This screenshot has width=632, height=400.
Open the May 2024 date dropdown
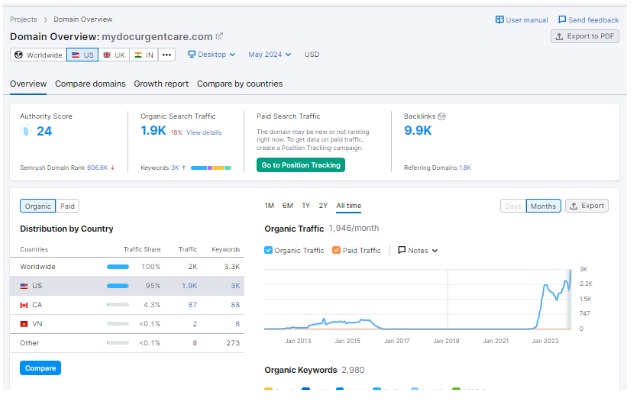pyautogui.click(x=269, y=54)
